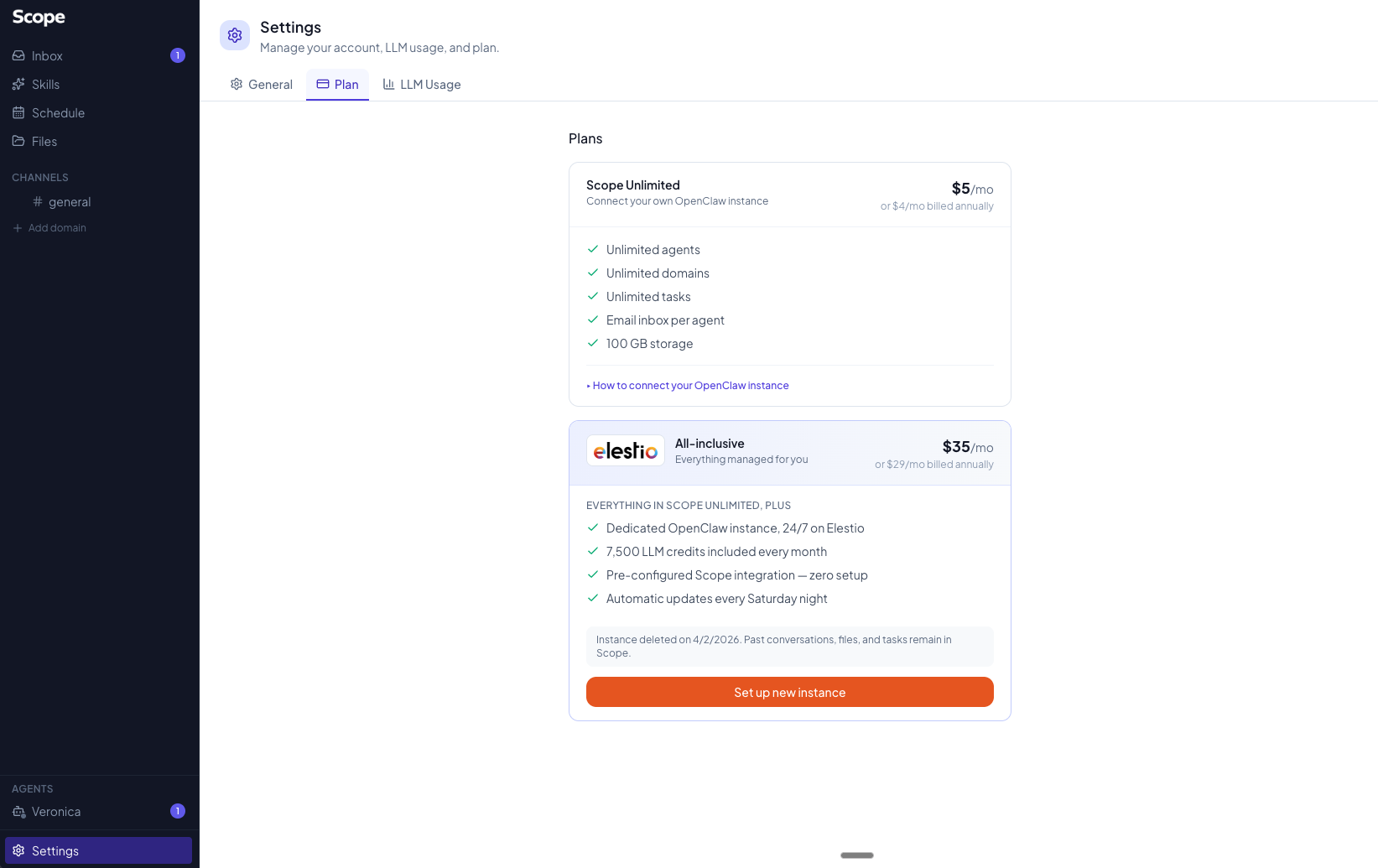Click the Inbox unread count badge
This screenshot has width=1378, height=868.
pyautogui.click(x=178, y=56)
